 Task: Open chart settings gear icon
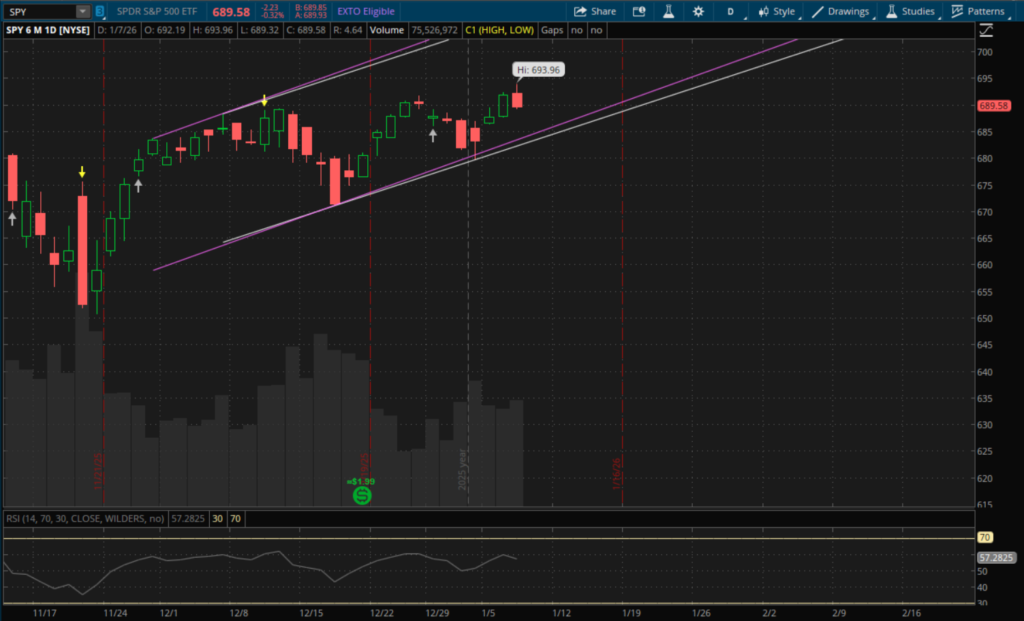tap(698, 11)
